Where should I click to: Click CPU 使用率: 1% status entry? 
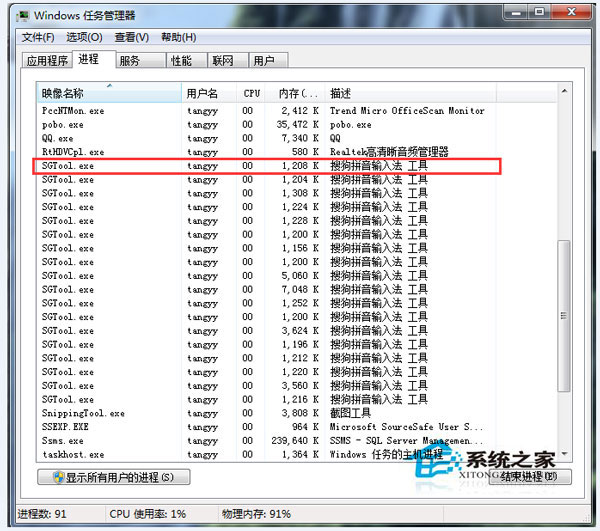coord(148,514)
